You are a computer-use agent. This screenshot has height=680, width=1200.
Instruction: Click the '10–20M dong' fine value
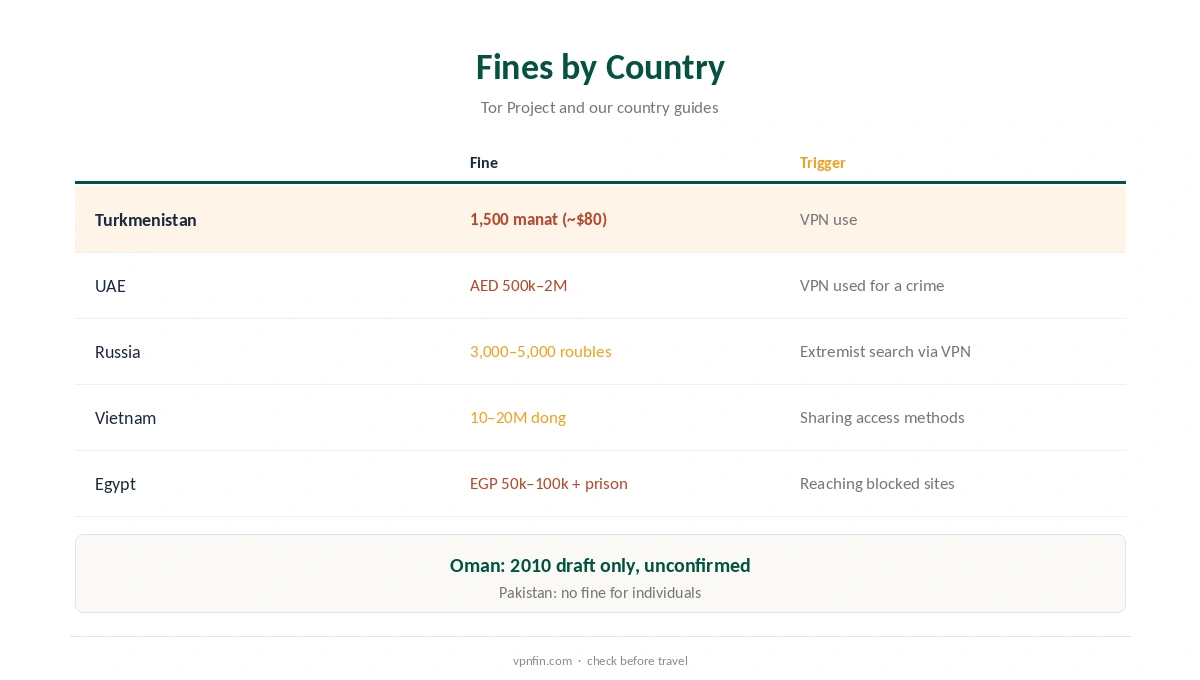tap(518, 417)
